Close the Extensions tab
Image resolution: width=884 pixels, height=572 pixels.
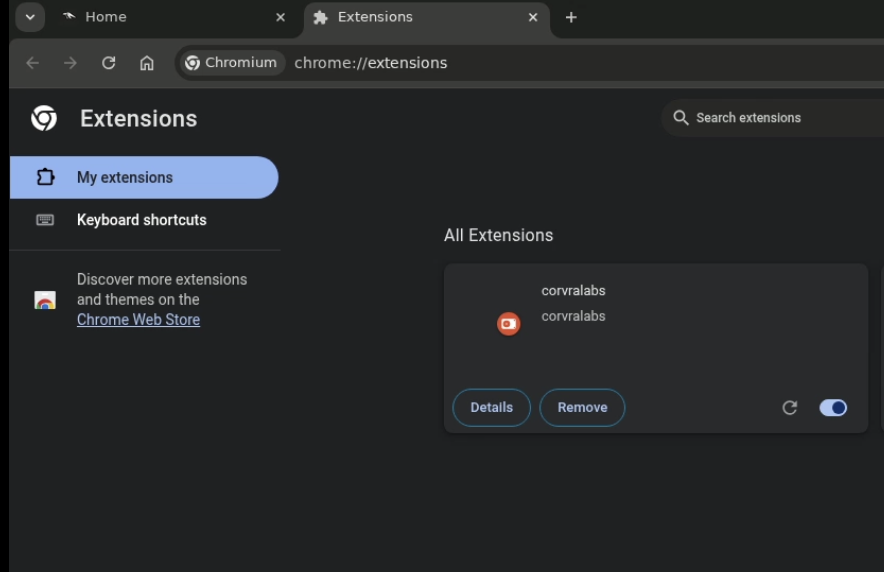pos(533,17)
